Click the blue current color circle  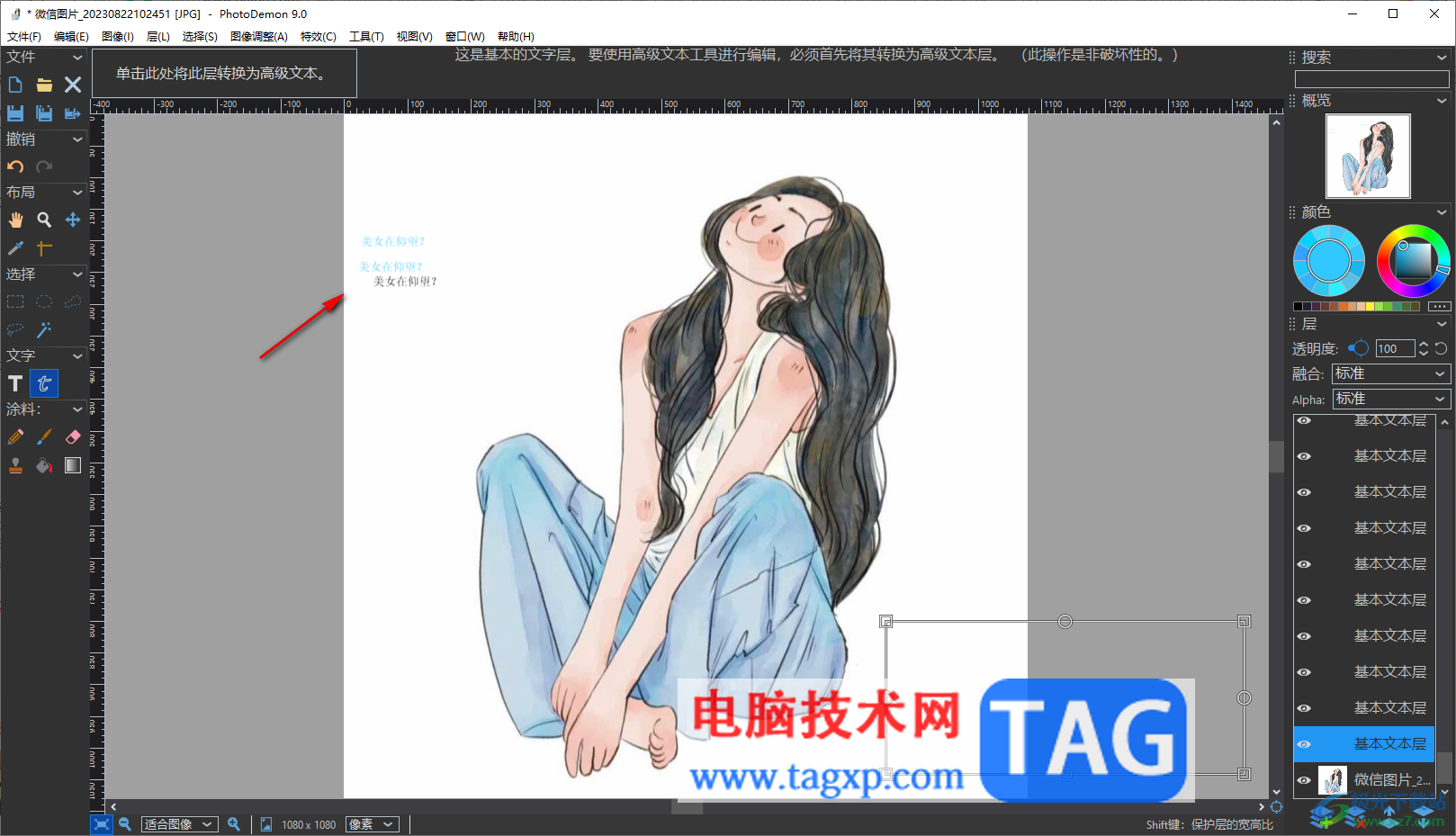click(x=1329, y=261)
